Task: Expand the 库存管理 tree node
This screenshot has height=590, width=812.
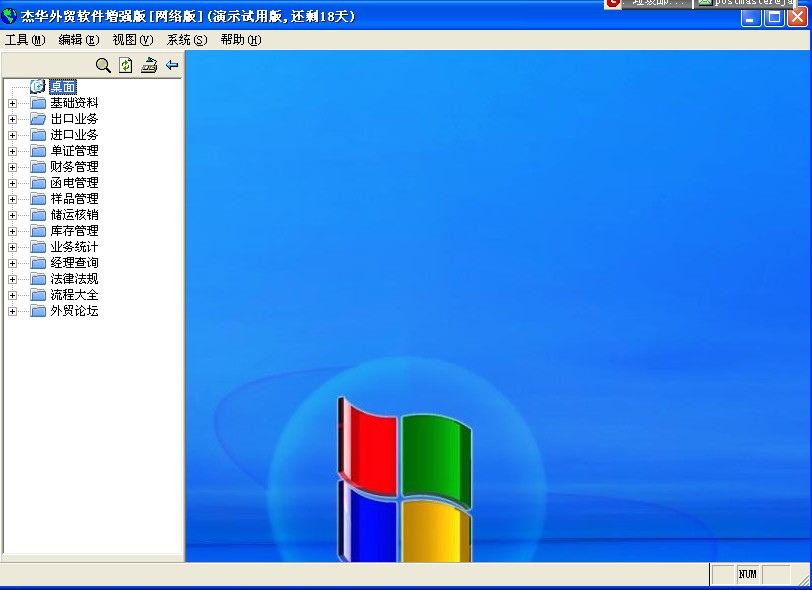Action: coord(12,232)
